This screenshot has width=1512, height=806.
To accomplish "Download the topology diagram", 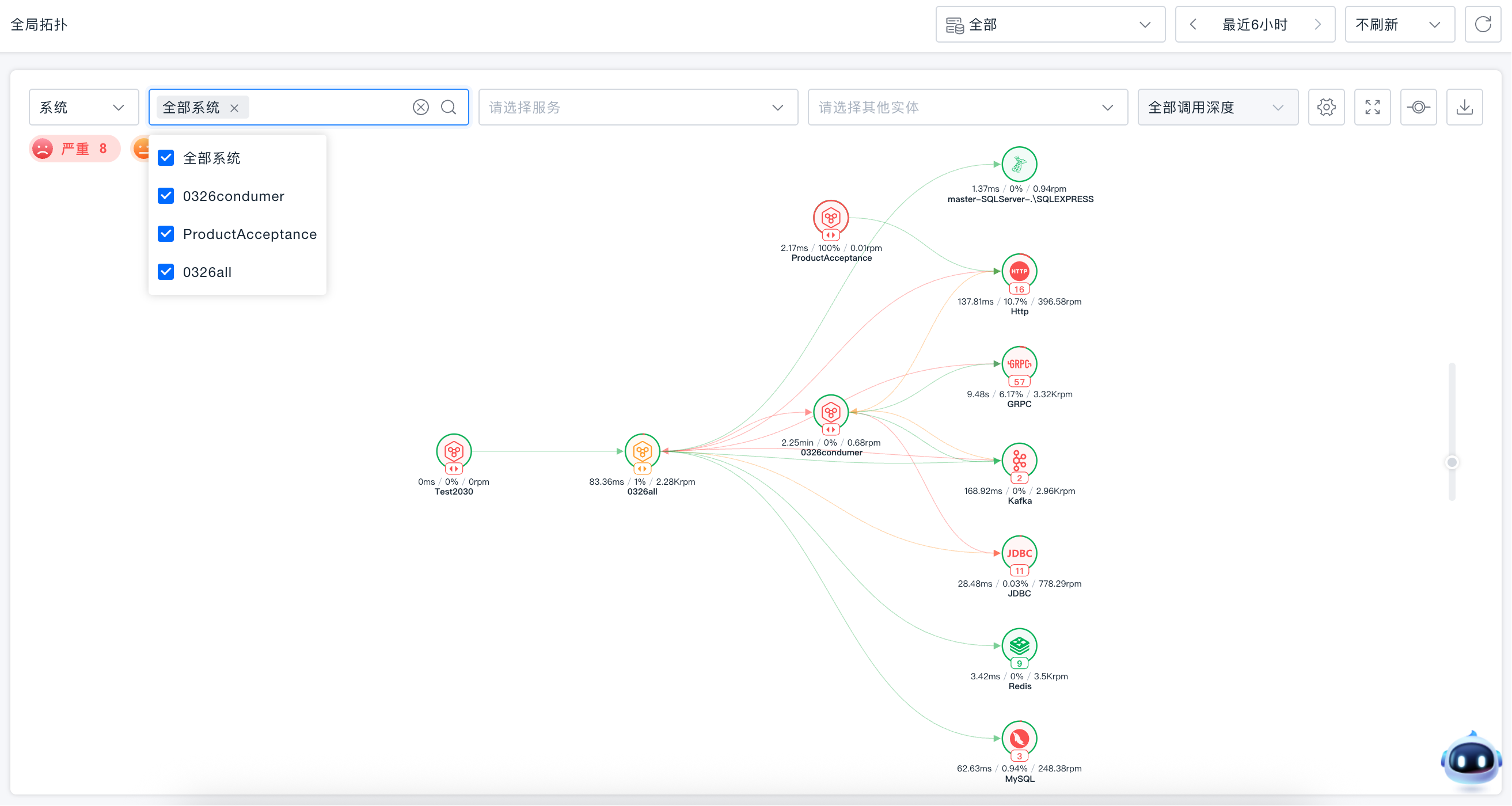I will click(1464, 107).
